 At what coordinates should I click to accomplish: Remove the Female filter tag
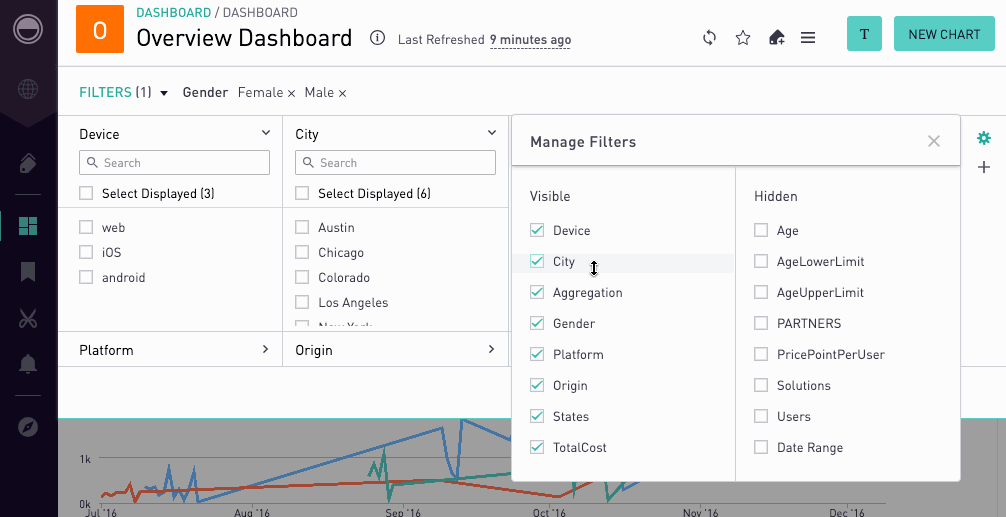[x=291, y=94]
